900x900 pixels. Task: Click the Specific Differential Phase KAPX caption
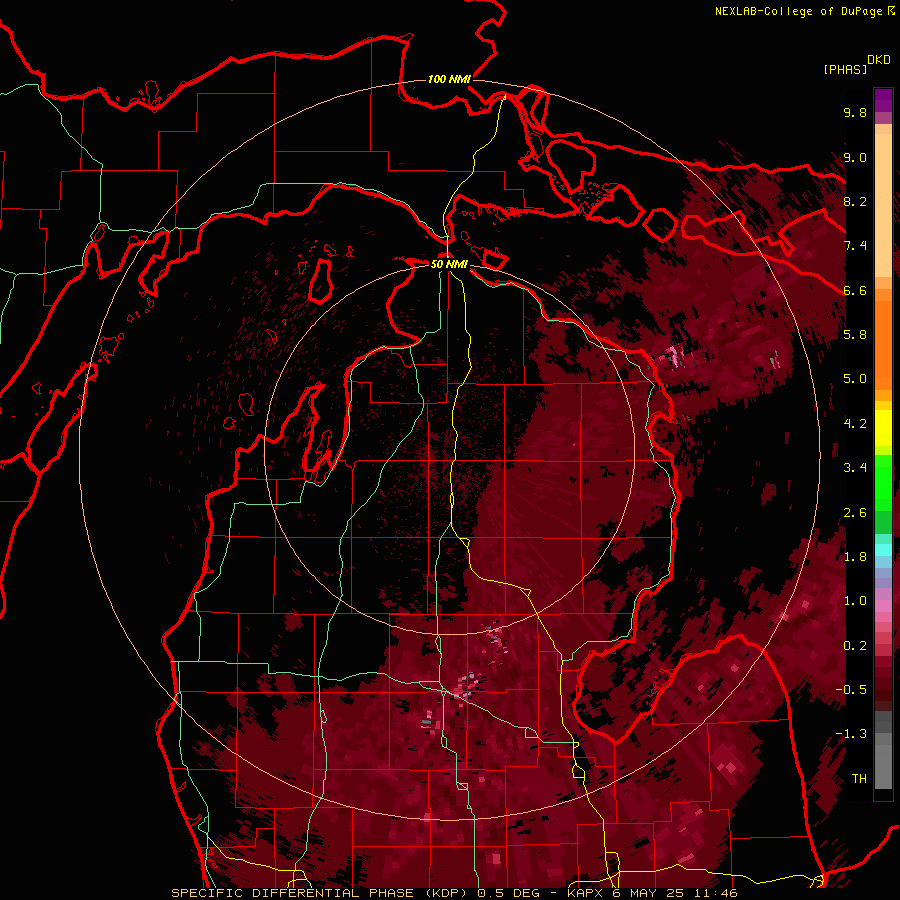454,893
